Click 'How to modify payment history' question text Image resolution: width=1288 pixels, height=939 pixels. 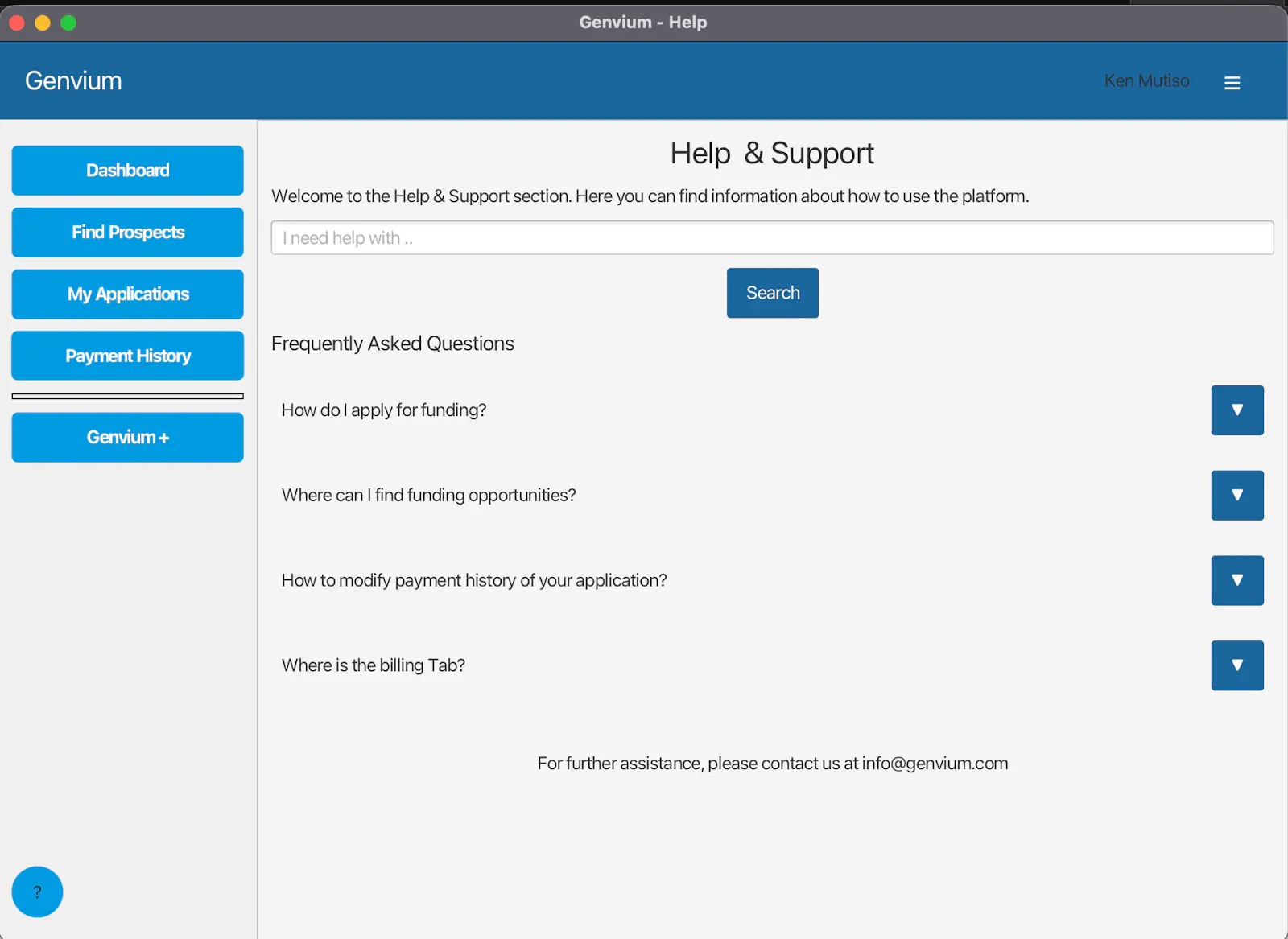pyautogui.click(x=474, y=580)
